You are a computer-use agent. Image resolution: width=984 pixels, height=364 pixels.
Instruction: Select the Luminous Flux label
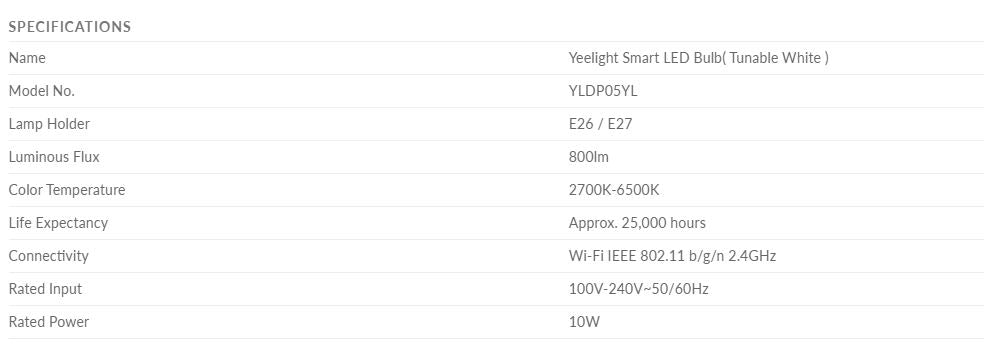[x=54, y=157]
